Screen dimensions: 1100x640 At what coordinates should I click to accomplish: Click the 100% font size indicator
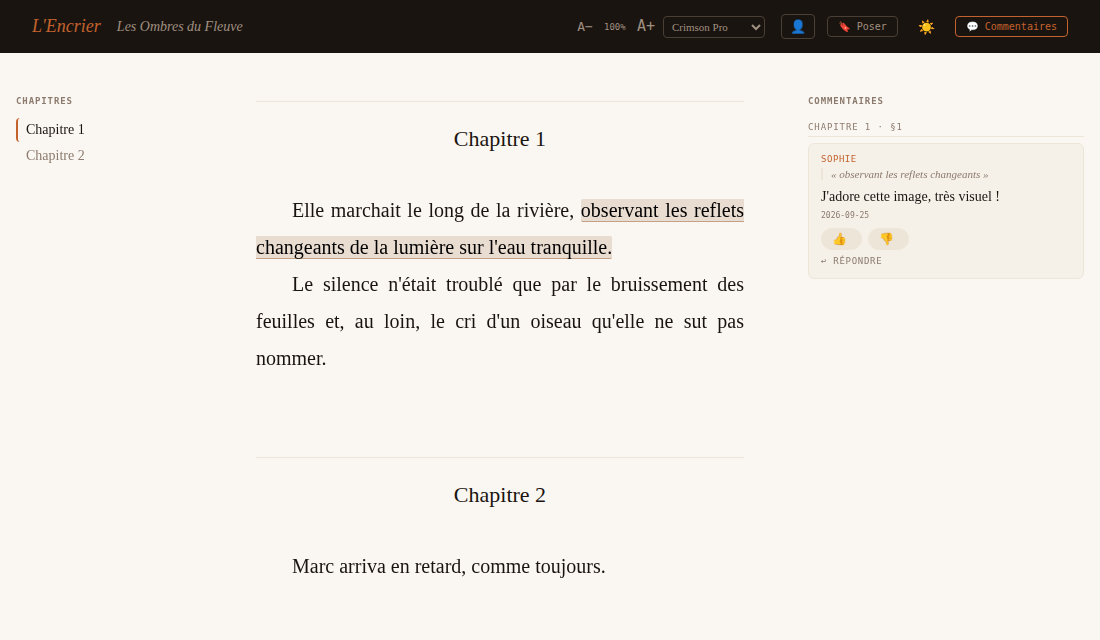[x=615, y=27]
